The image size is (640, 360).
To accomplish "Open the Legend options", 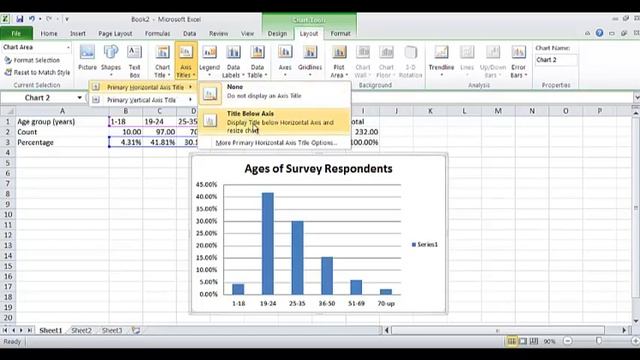I will click(209, 61).
